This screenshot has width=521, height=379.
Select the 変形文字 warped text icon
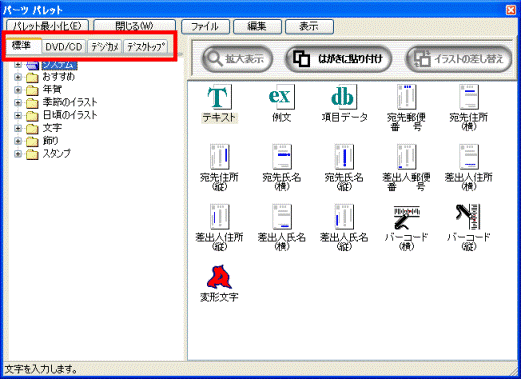coord(219,277)
